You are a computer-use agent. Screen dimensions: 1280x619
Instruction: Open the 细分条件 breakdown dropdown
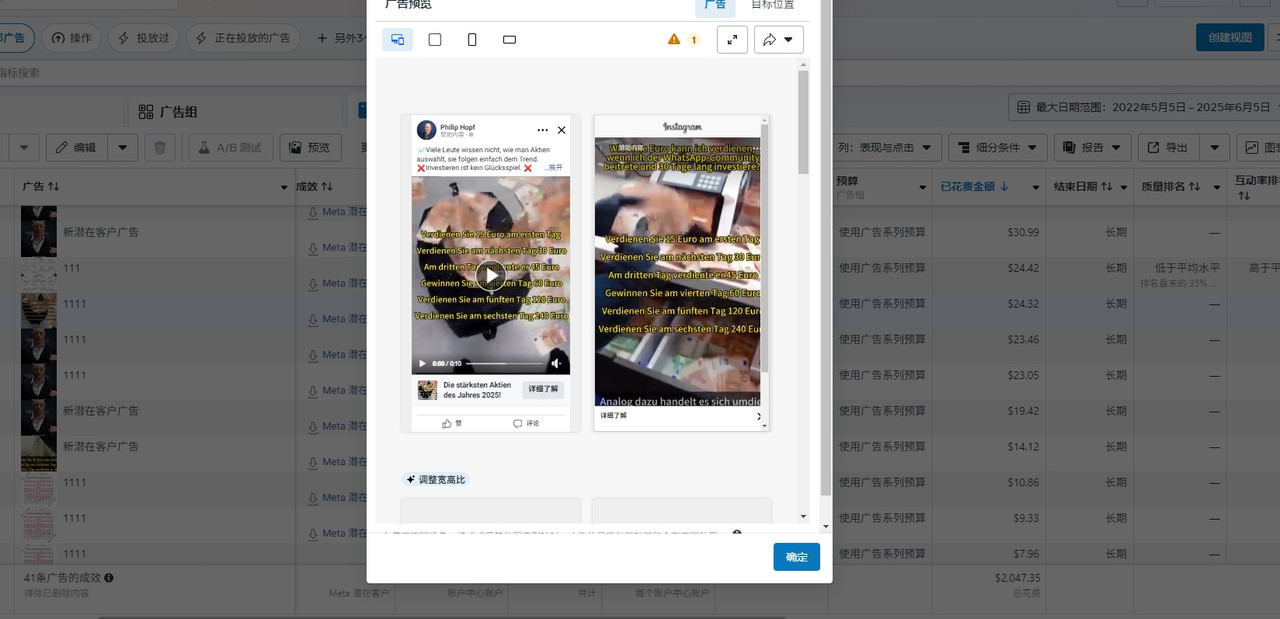click(997, 148)
